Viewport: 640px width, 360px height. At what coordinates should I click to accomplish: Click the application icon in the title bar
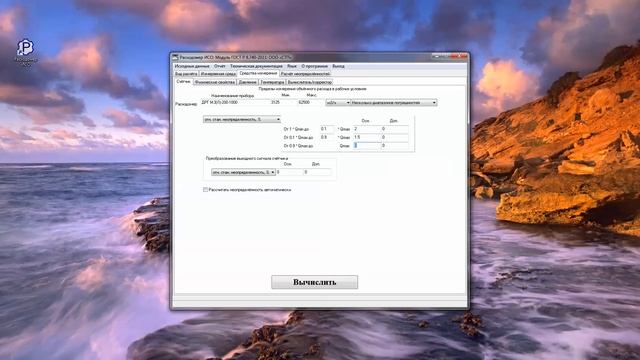click(x=176, y=57)
